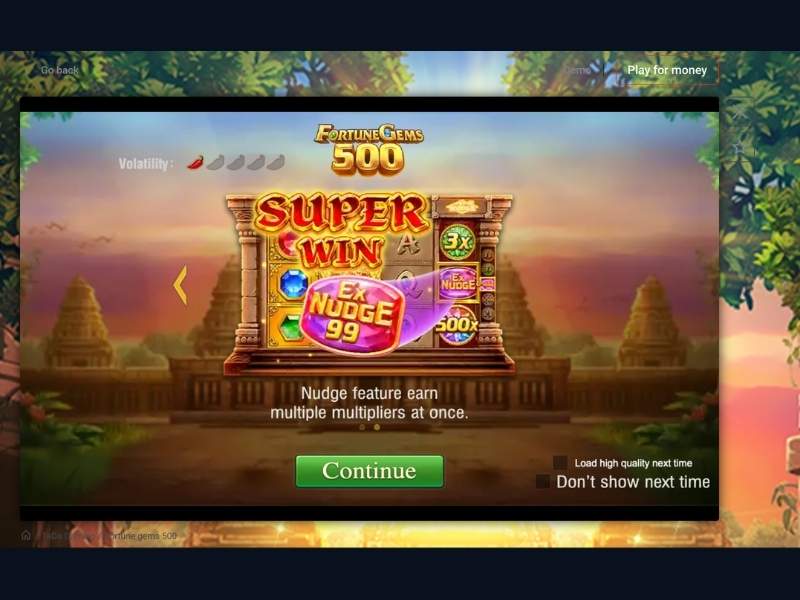Go to previous slide with yellow arrow
The image size is (800, 600).
(x=181, y=285)
